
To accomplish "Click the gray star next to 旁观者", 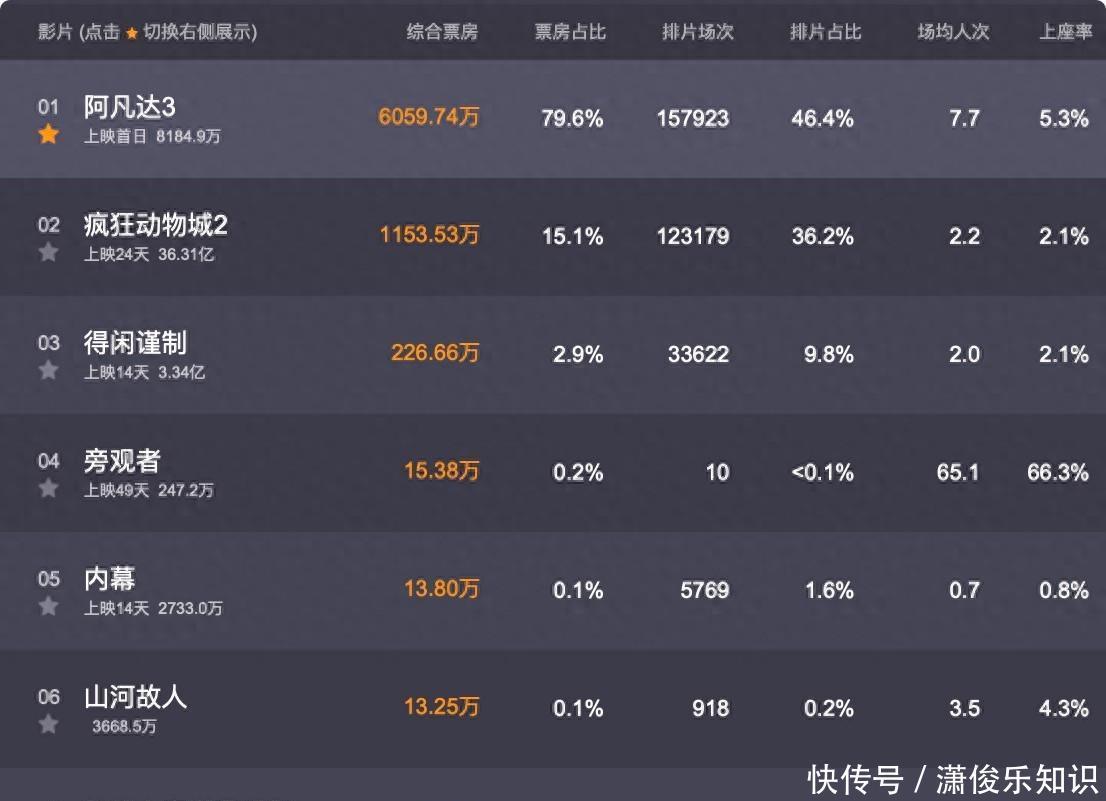I will coord(47,488).
